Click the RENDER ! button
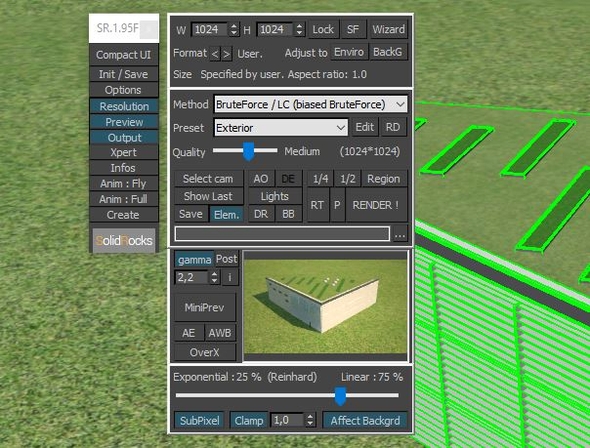 376,205
